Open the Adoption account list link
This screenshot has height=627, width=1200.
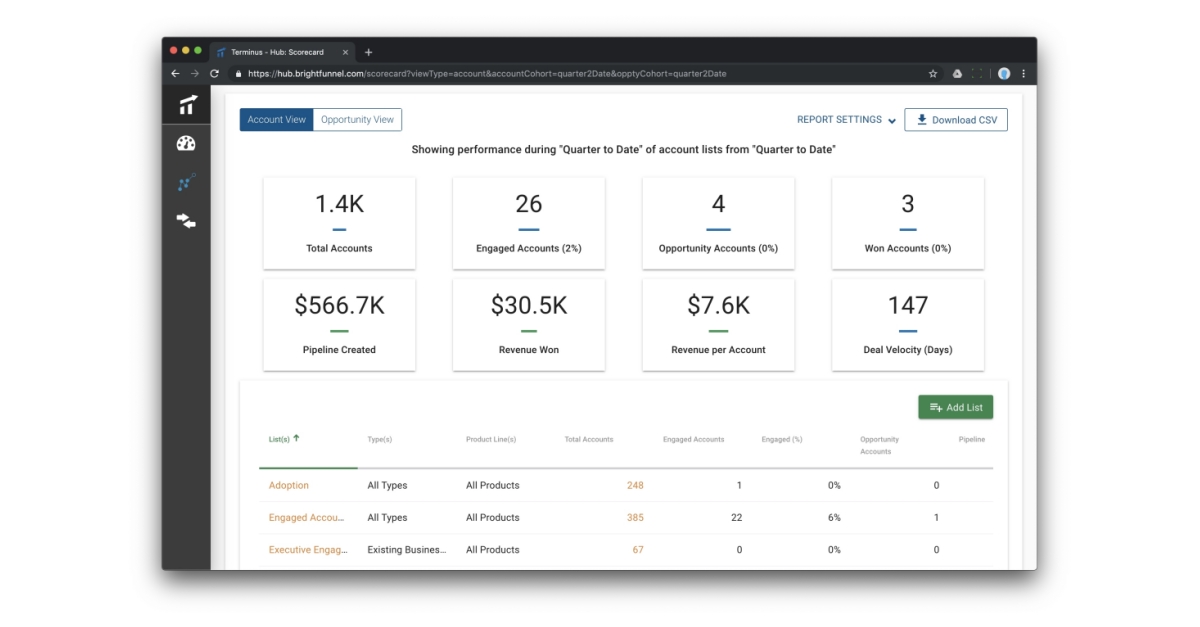(x=288, y=485)
